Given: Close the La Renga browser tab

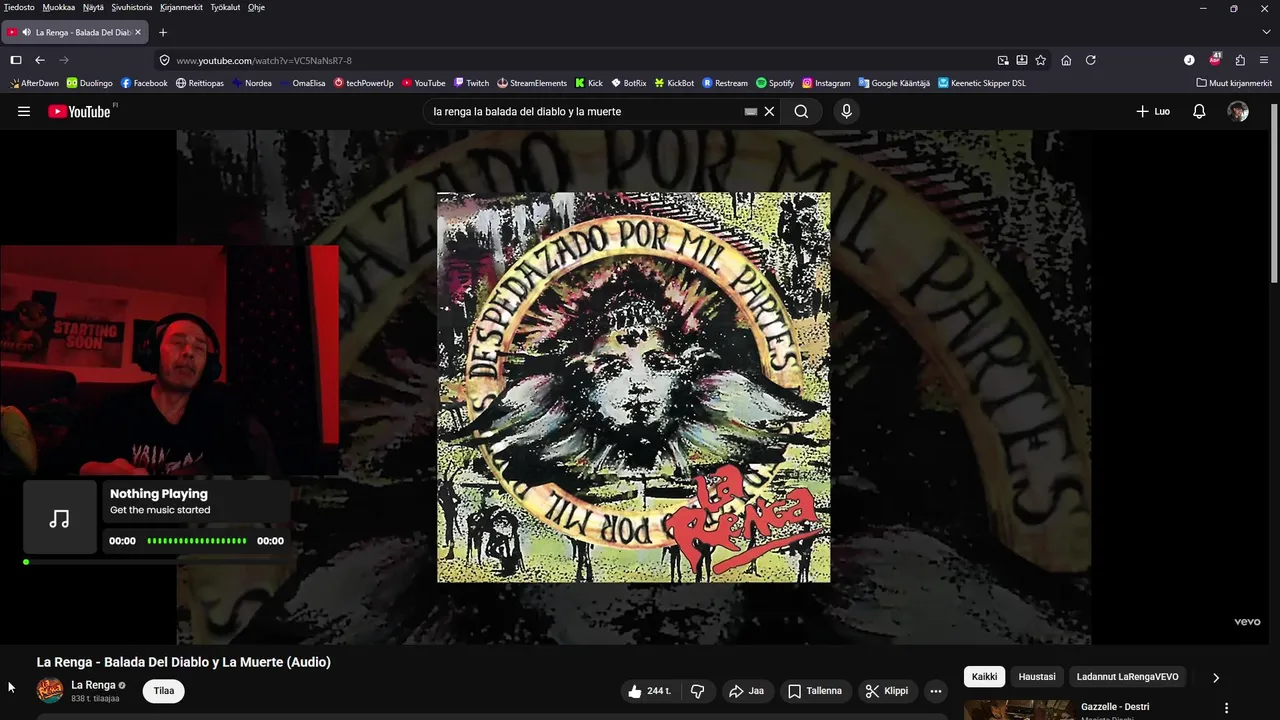Looking at the screenshot, I should point(138,32).
